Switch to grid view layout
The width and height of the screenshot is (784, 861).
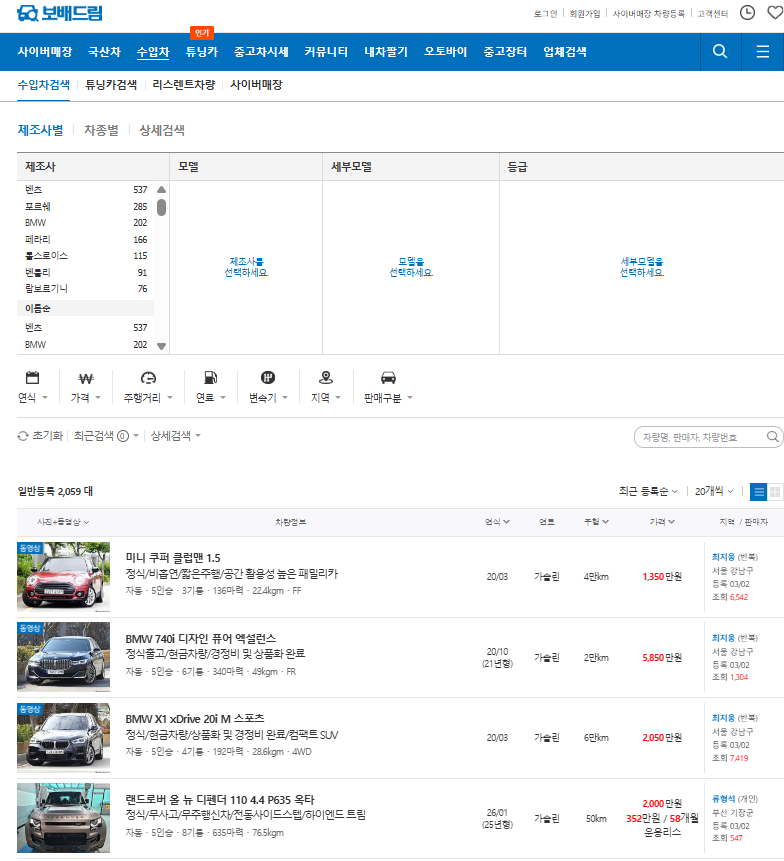point(775,491)
